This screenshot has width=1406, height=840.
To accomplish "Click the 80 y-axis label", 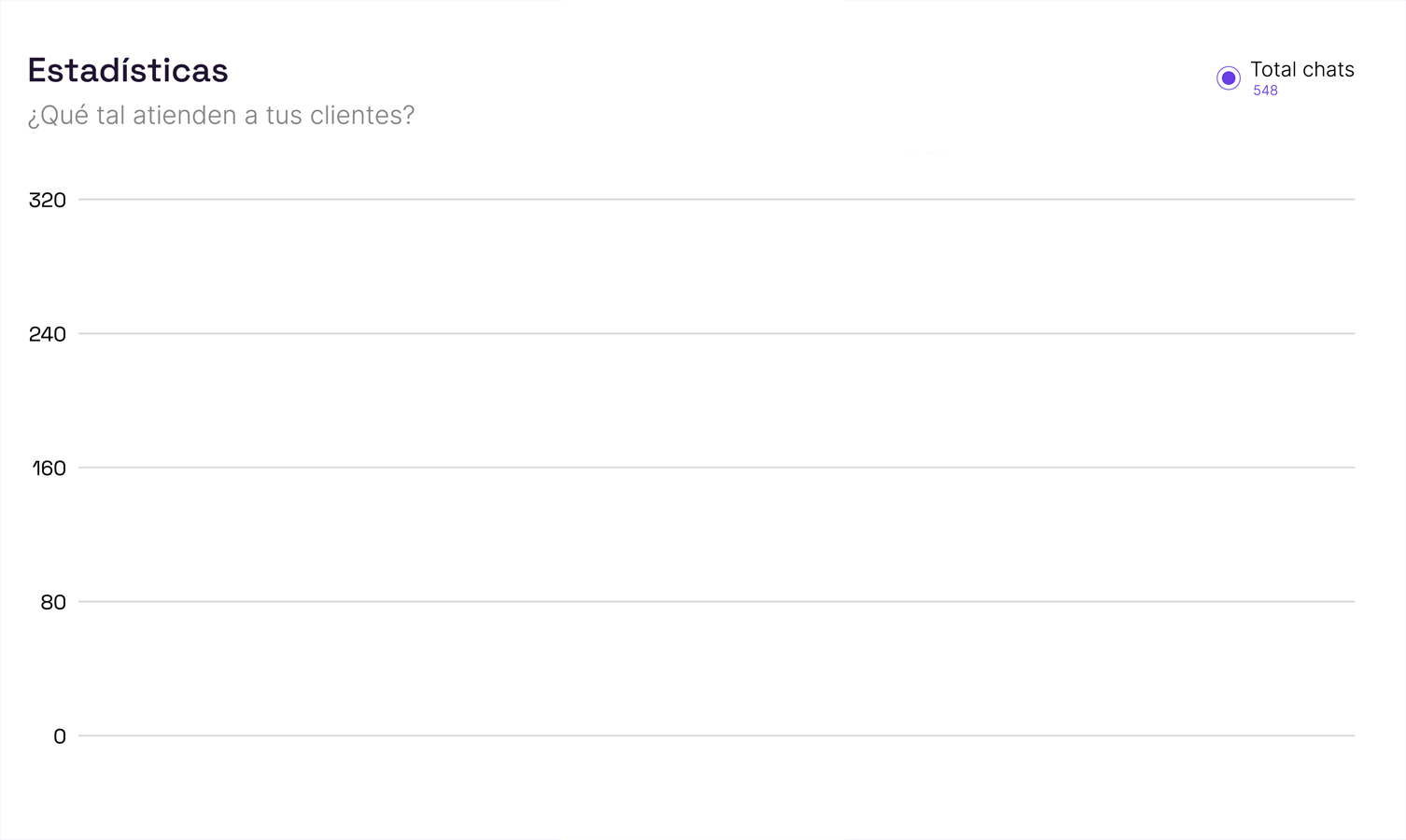I will point(53,603).
